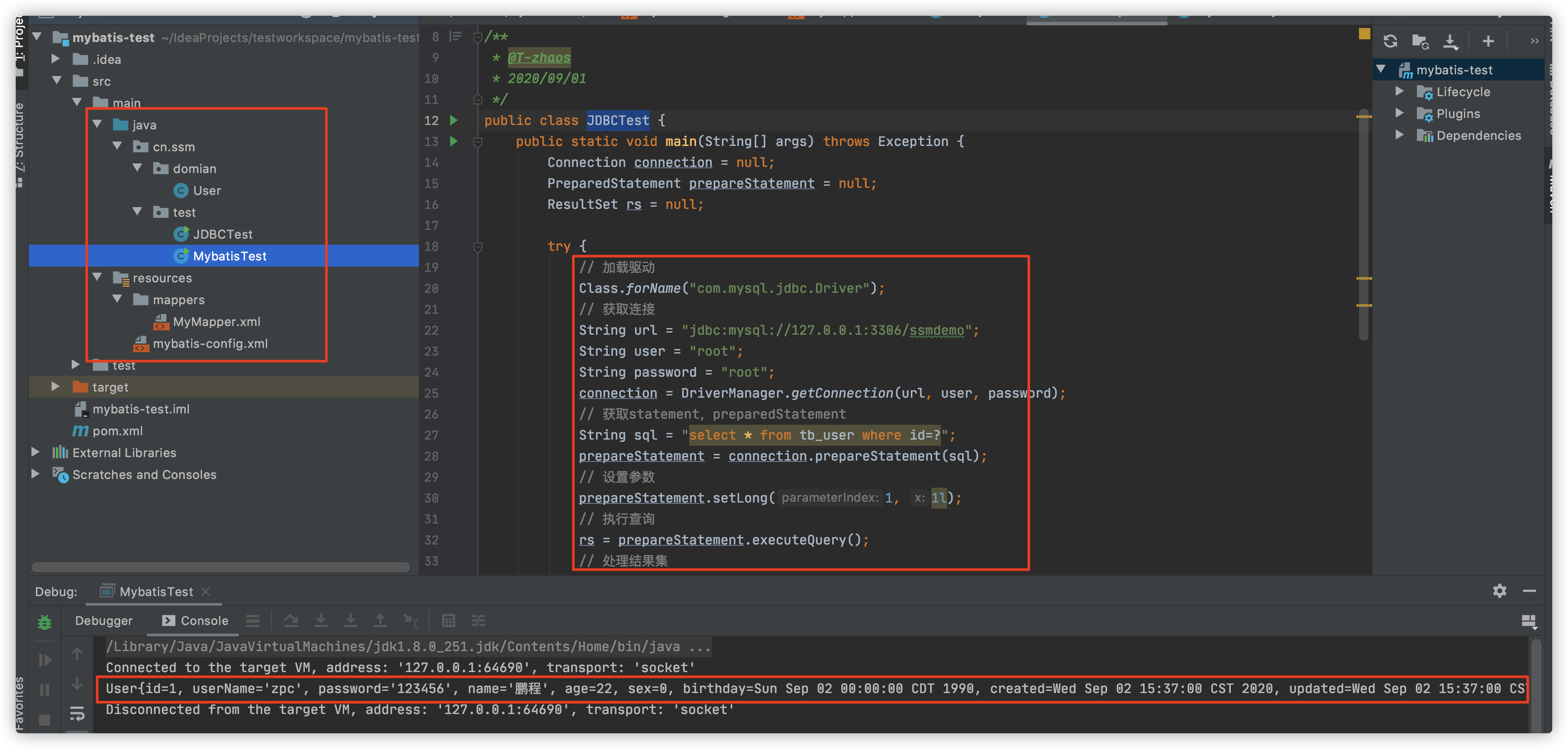Select mybatis-config.xml in project tree

point(200,344)
